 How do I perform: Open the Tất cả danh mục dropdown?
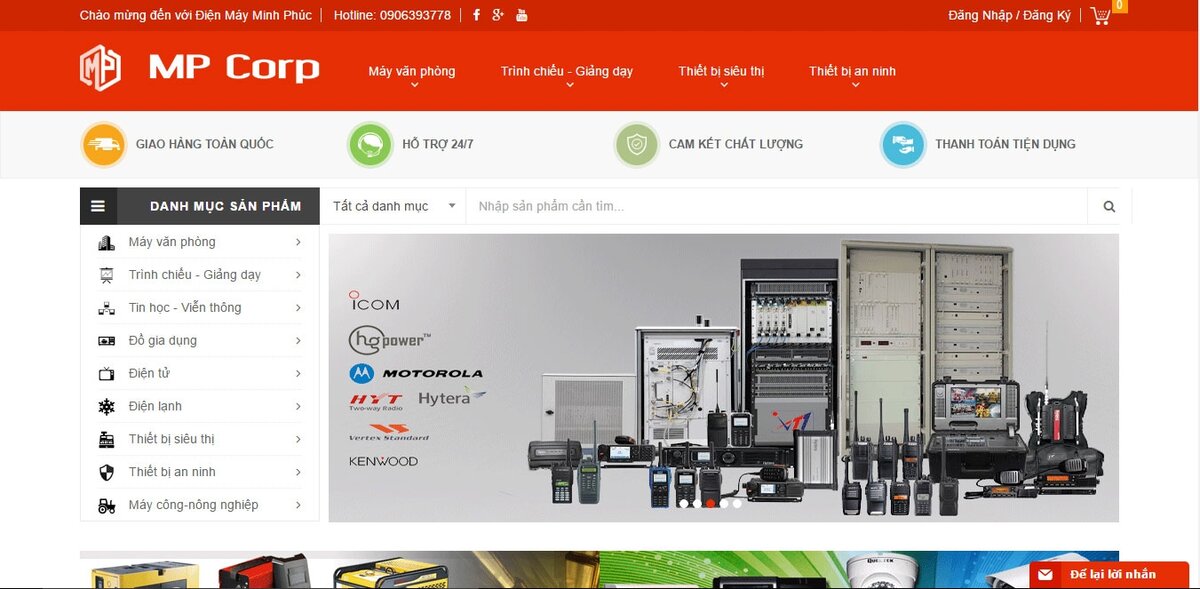[x=393, y=206]
